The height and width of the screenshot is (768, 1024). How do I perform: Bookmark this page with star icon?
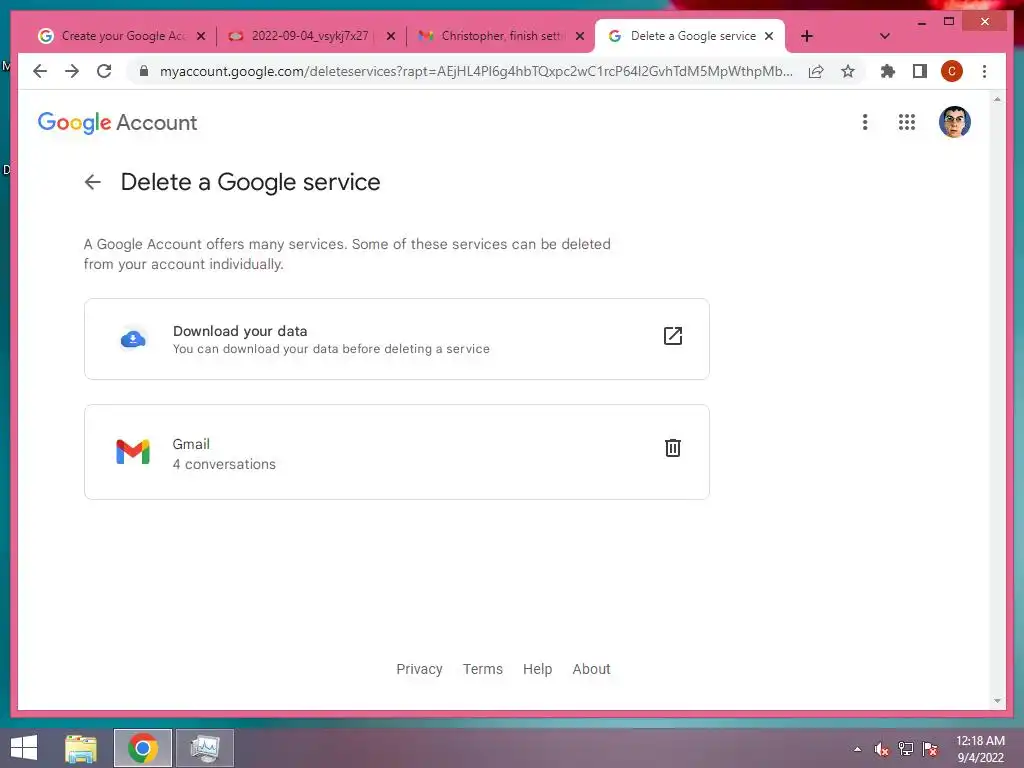(x=848, y=71)
